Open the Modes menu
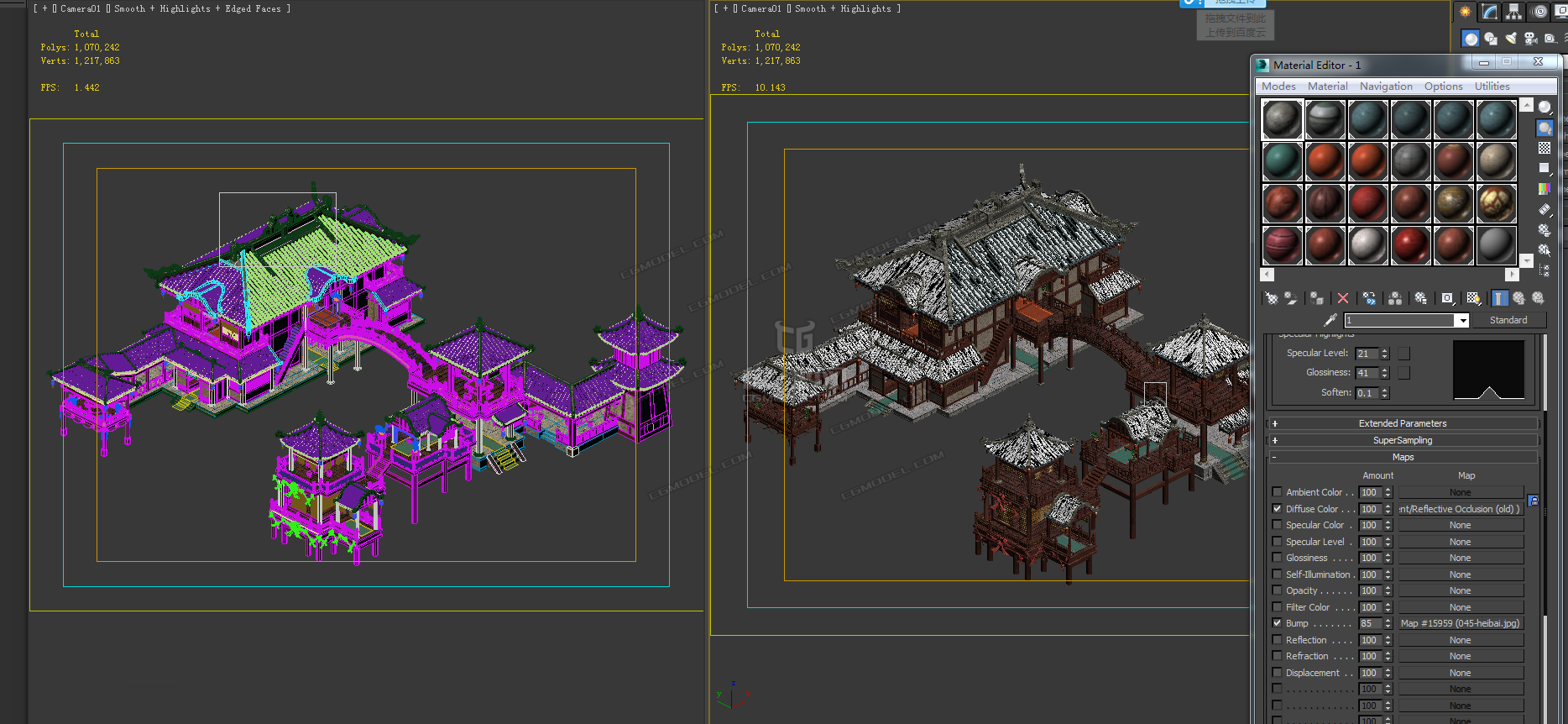Image resolution: width=1568 pixels, height=724 pixels. [x=1278, y=87]
